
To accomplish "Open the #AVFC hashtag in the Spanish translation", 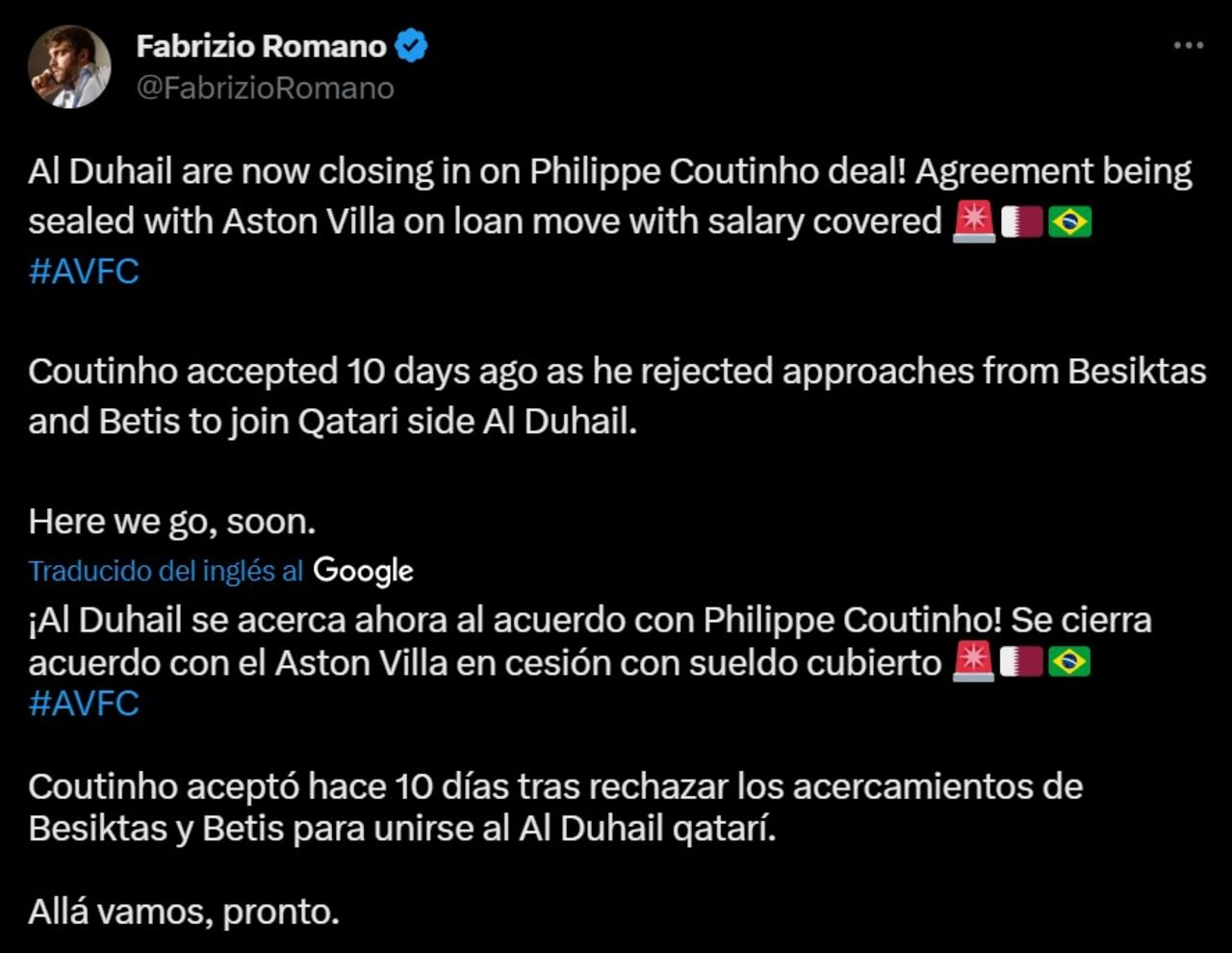I will [83, 704].
